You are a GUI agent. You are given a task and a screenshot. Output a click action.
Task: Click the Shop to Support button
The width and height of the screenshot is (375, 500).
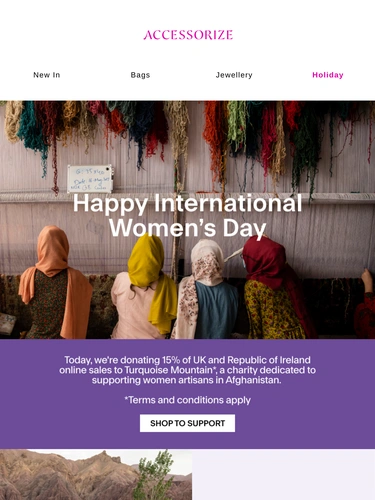coord(187,423)
